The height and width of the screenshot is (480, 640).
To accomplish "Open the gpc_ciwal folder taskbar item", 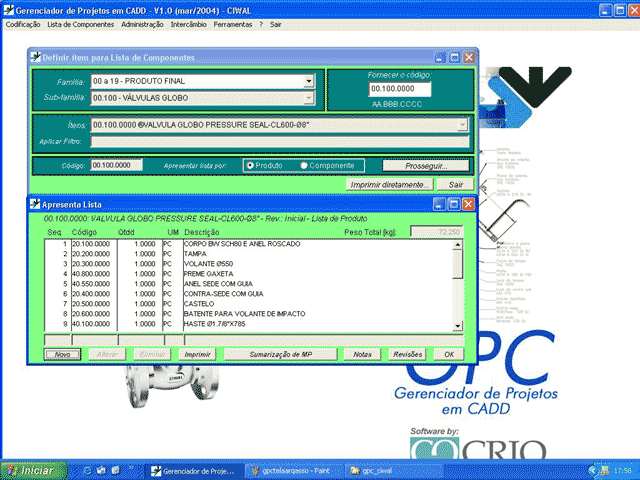I will pyautogui.click(x=382, y=469).
